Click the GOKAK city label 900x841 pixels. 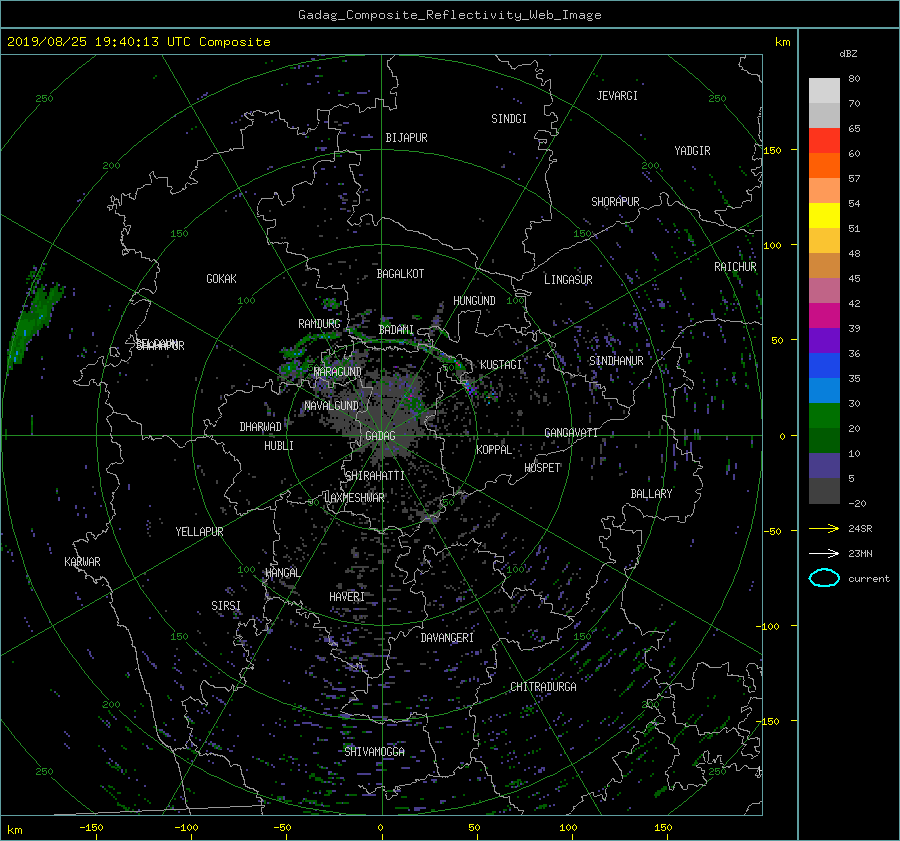tap(222, 279)
